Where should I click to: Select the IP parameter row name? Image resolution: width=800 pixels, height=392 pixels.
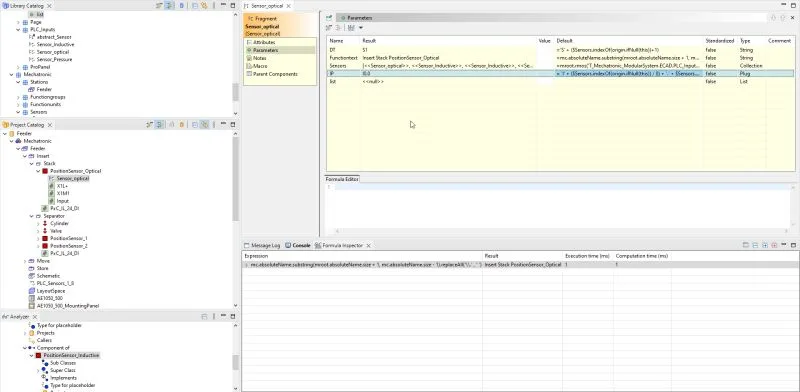click(x=332, y=74)
